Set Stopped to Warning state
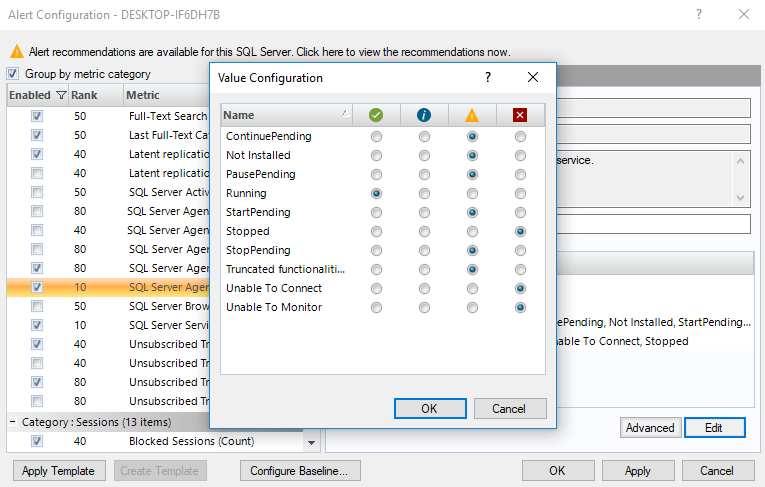The image size is (765, 487). (x=472, y=231)
